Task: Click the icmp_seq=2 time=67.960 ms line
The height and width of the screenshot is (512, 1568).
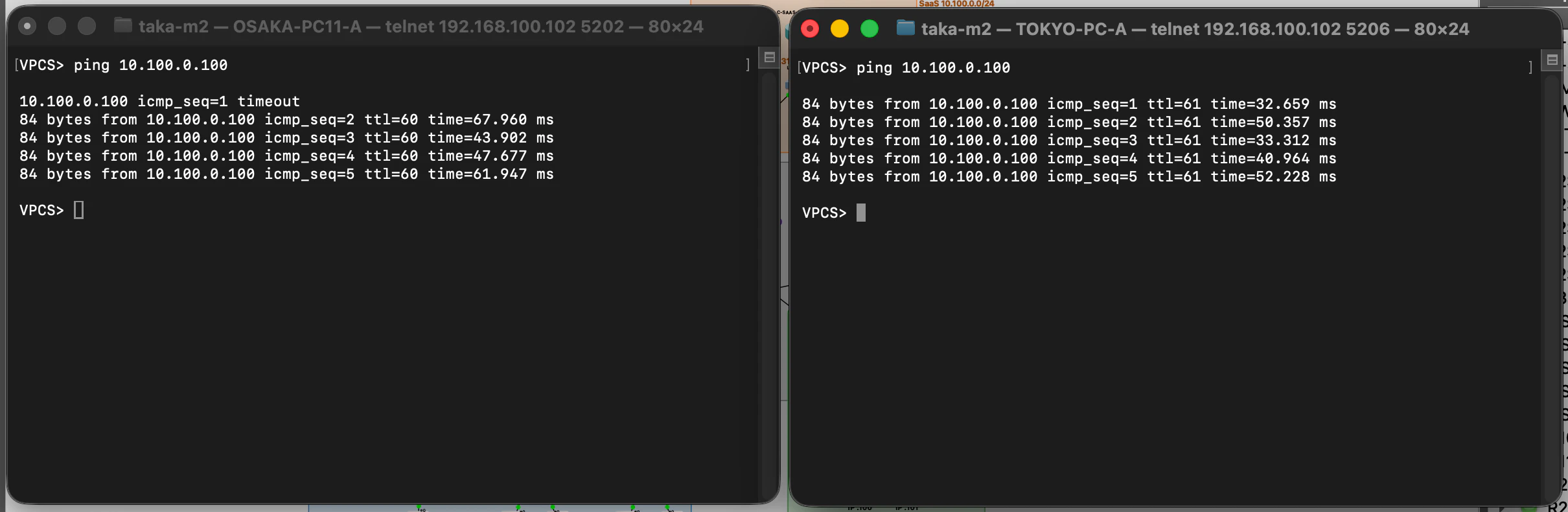Action: pos(286,119)
